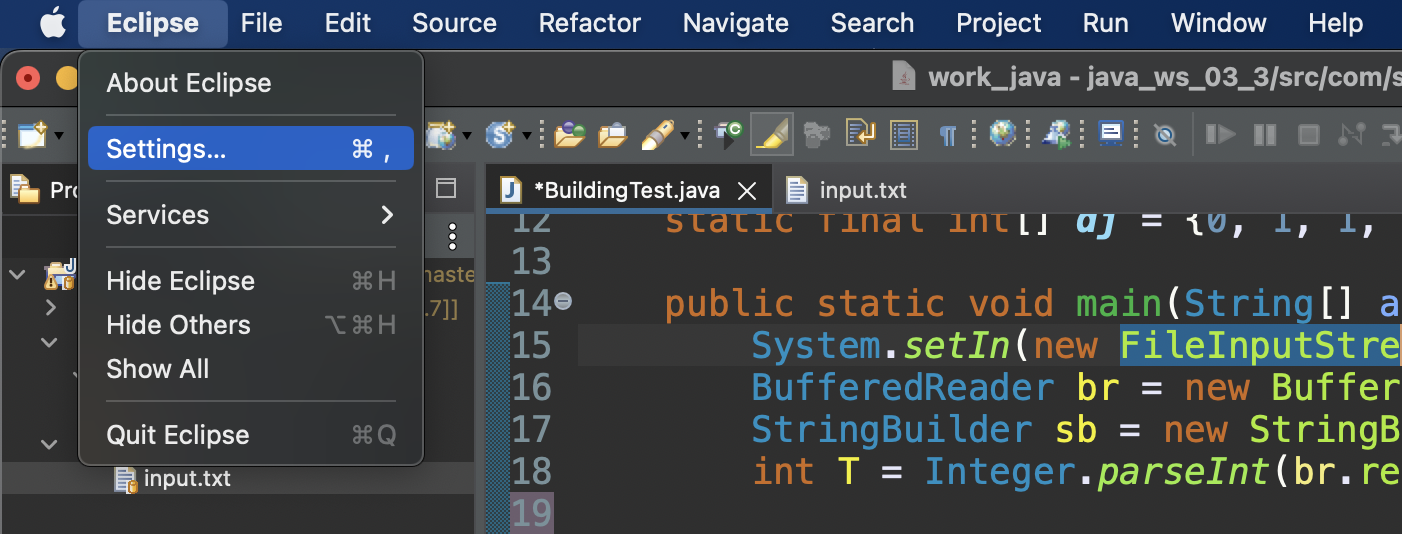Viewport: 1402px width, 534px height.
Task: Click the Terminate stop toolbar icon
Action: [1308, 134]
